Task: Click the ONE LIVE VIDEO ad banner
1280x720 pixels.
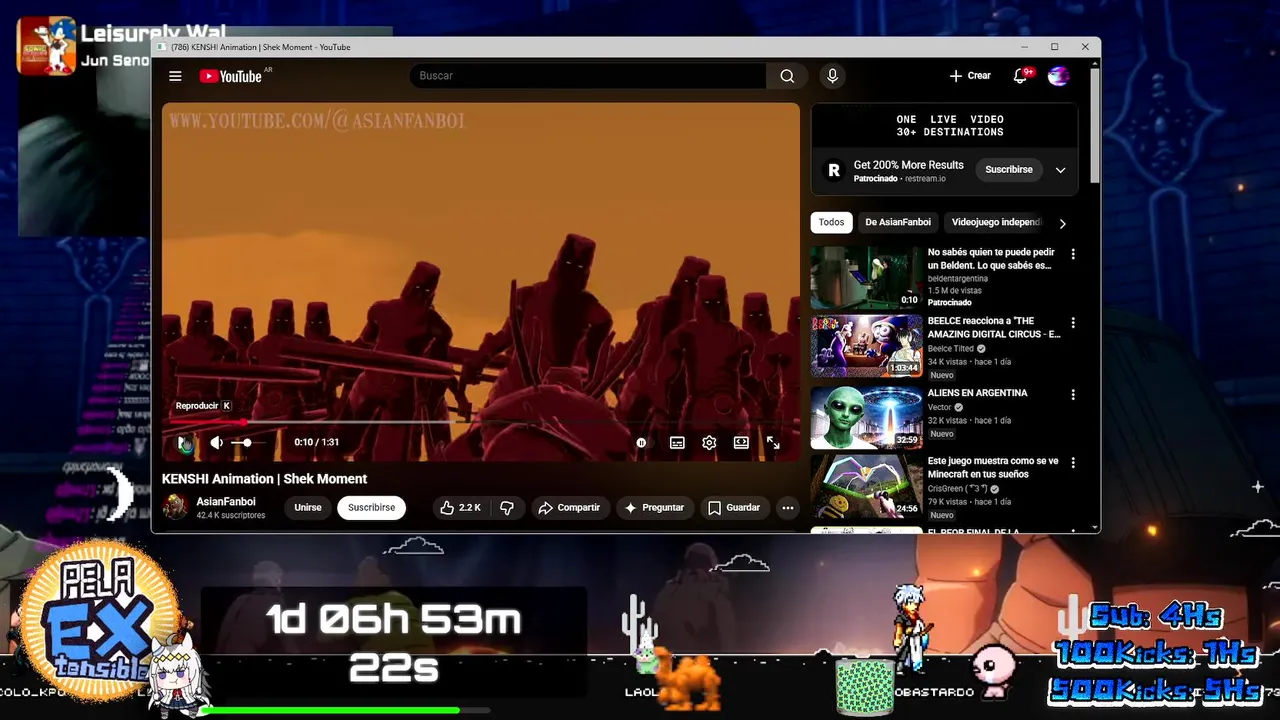Action: (x=944, y=126)
